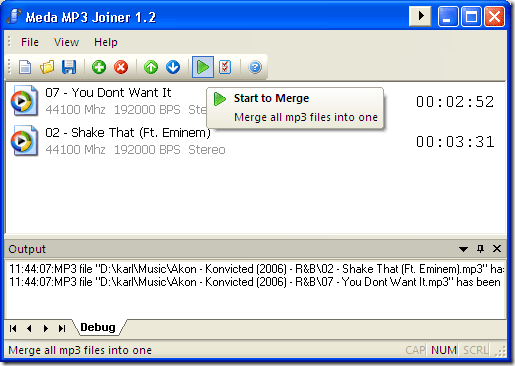Click the title bar arrow button beside minimize
515x366 pixels.
coord(420,16)
